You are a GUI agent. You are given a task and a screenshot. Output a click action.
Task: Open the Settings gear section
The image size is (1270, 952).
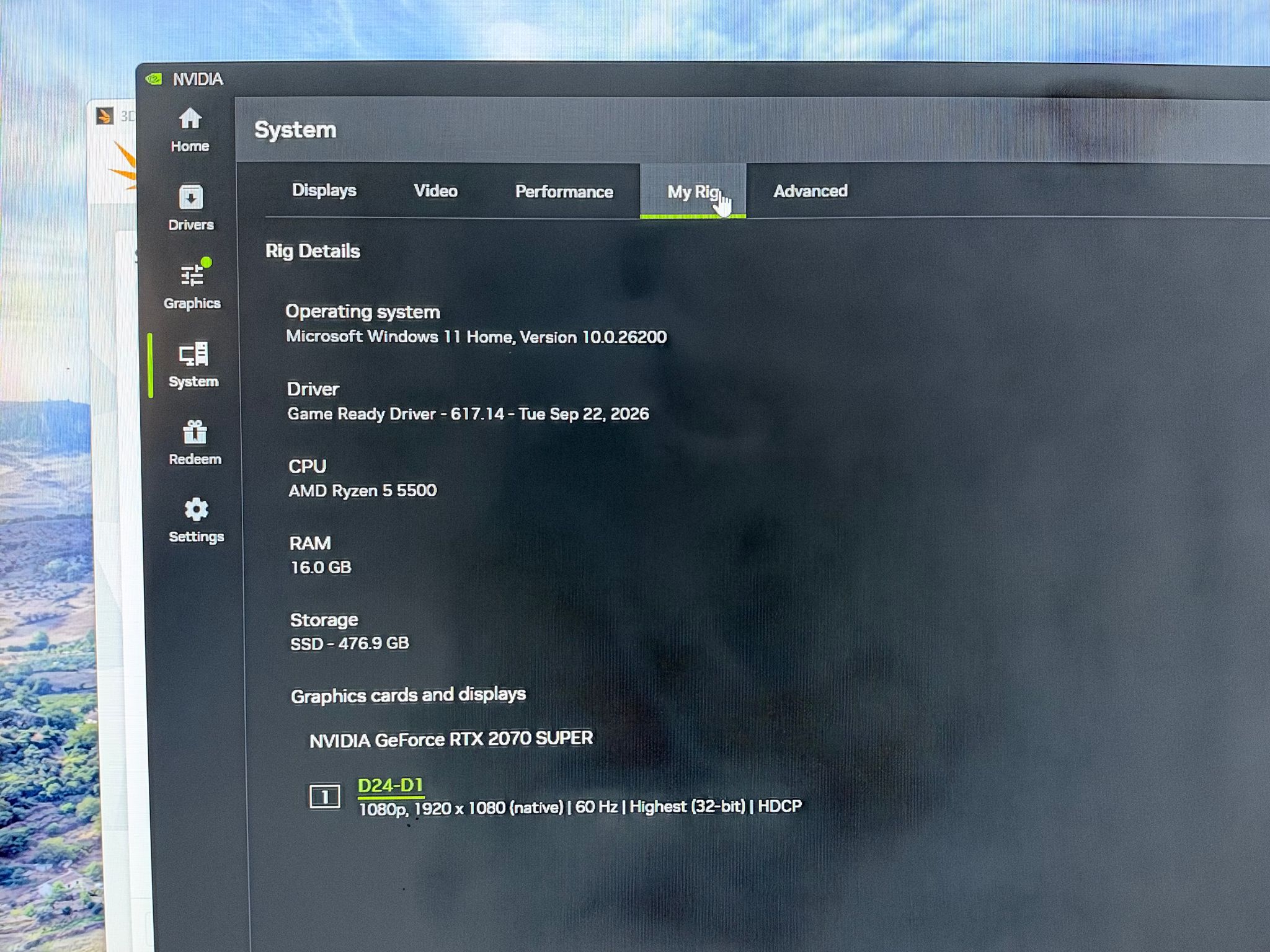click(x=196, y=520)
